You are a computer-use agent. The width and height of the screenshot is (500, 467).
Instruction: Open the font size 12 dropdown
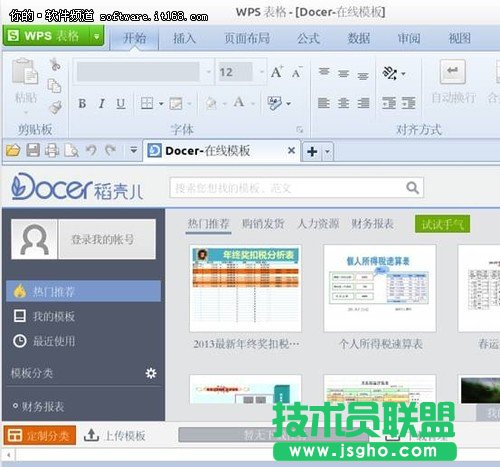point(262,72)
